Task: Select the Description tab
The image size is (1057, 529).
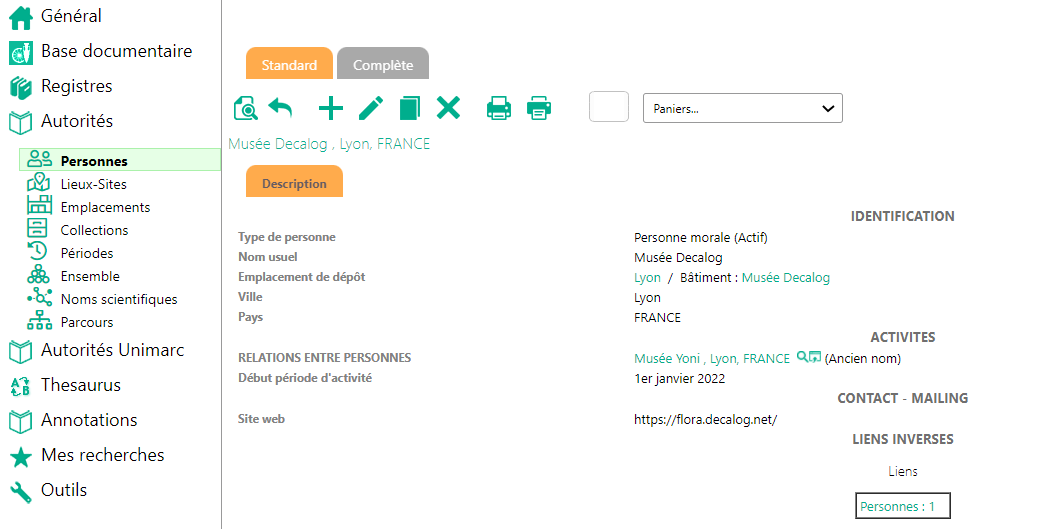Action: pyautogui.click(x=294, y=181)
